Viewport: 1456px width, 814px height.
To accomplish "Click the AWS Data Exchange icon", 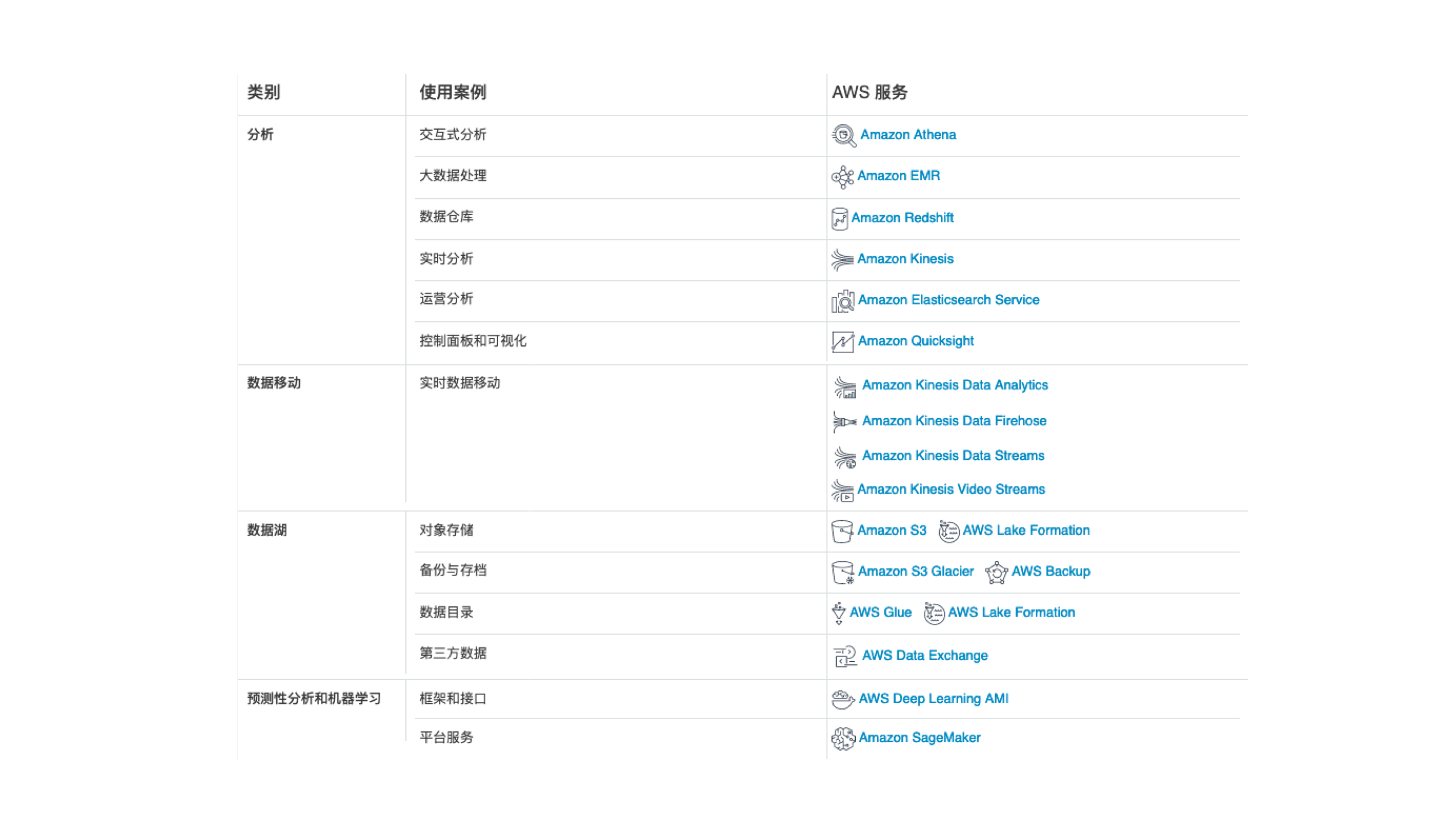I will [845, 656].
